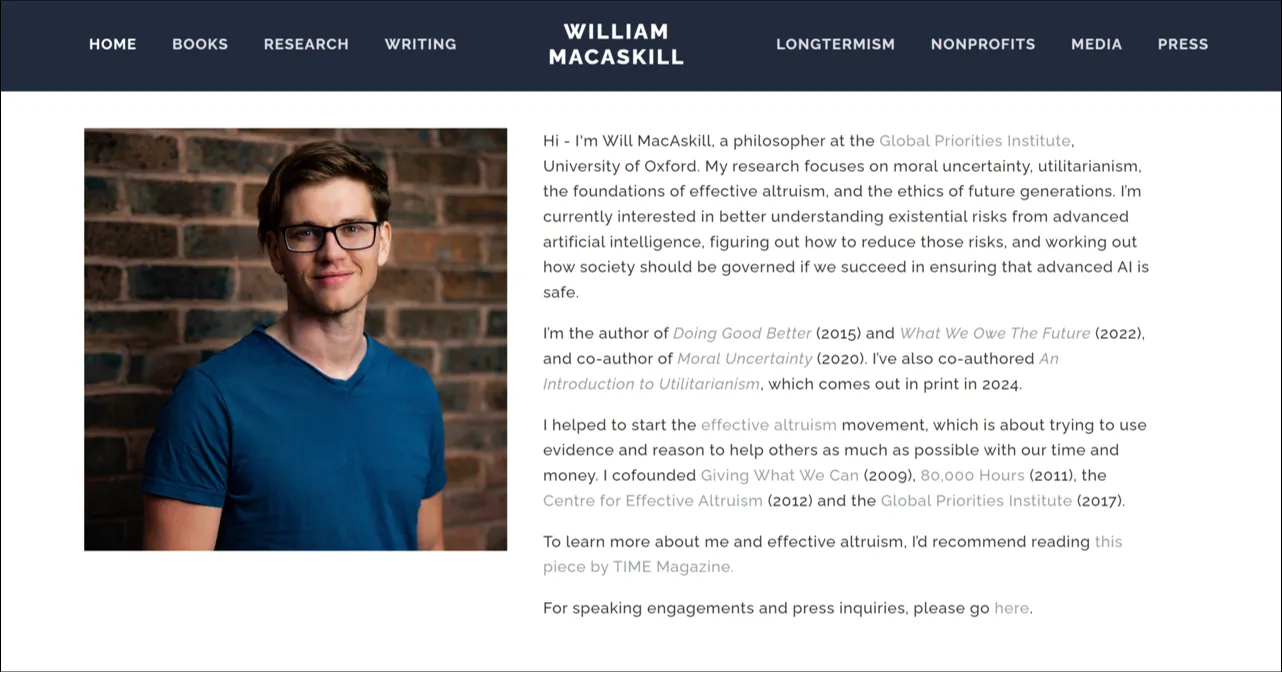This screenshot has height=673, width=1282.
Task: Open the Longtermism page
Action: click(835, 44)
